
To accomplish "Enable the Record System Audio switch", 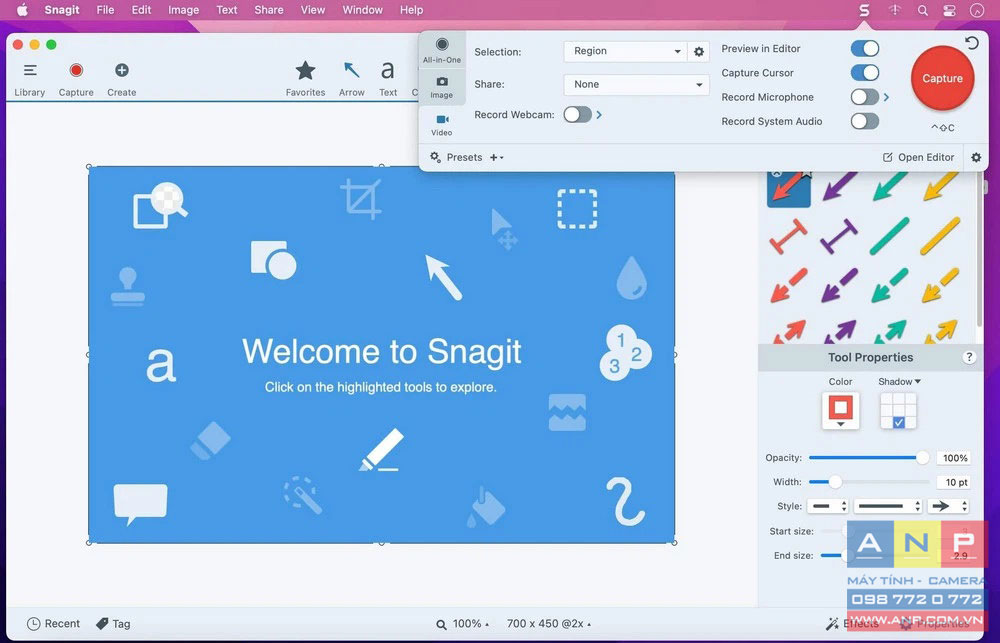I will 865,121.
